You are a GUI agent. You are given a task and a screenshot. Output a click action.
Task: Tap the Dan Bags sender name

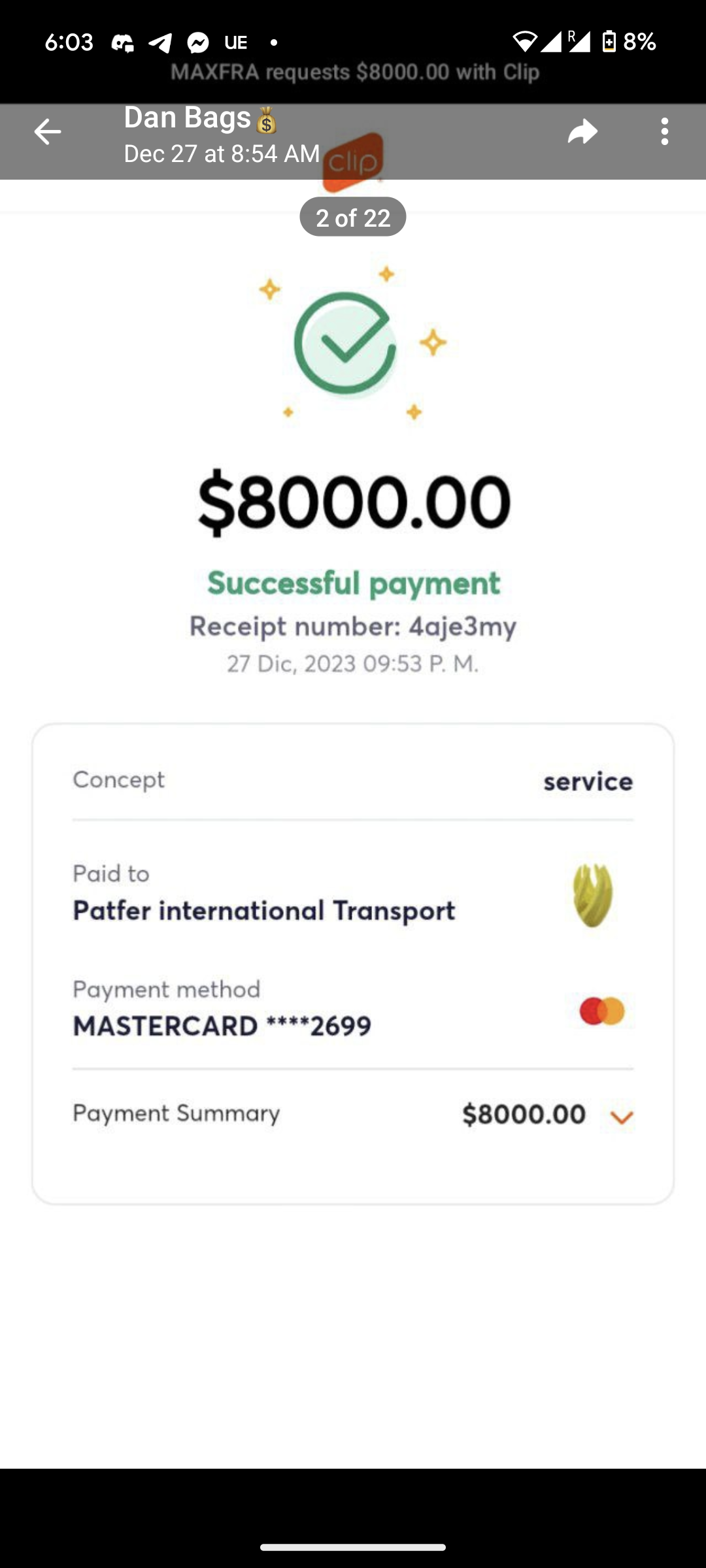tap(188, 118)
